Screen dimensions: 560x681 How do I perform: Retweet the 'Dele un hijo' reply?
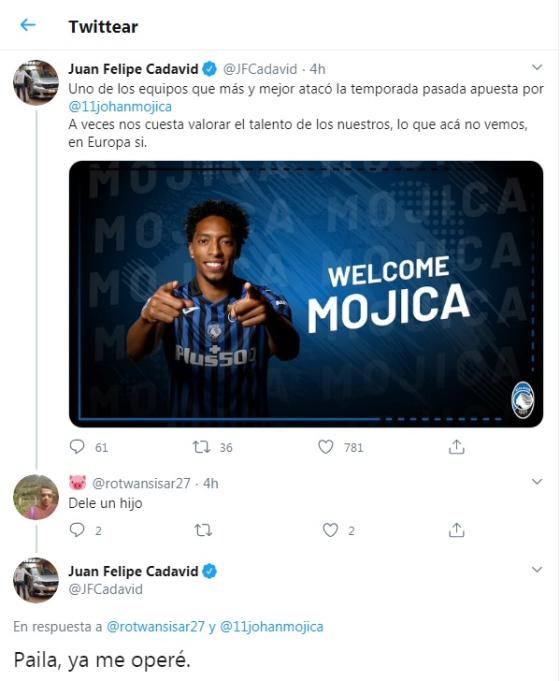[202, 530]
